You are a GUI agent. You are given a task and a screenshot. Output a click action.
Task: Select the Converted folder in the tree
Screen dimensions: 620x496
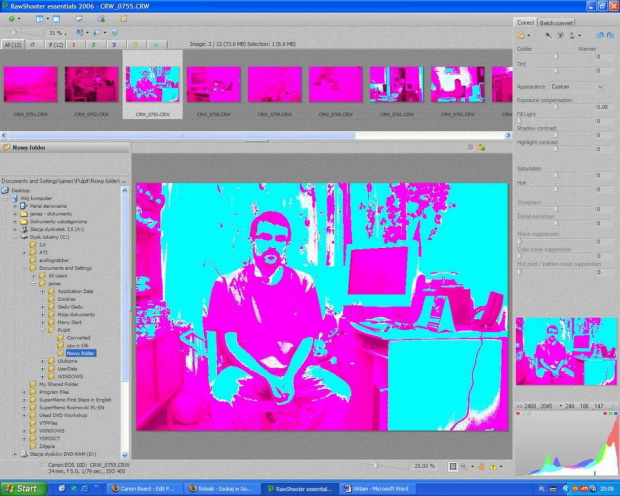point(78,338)
